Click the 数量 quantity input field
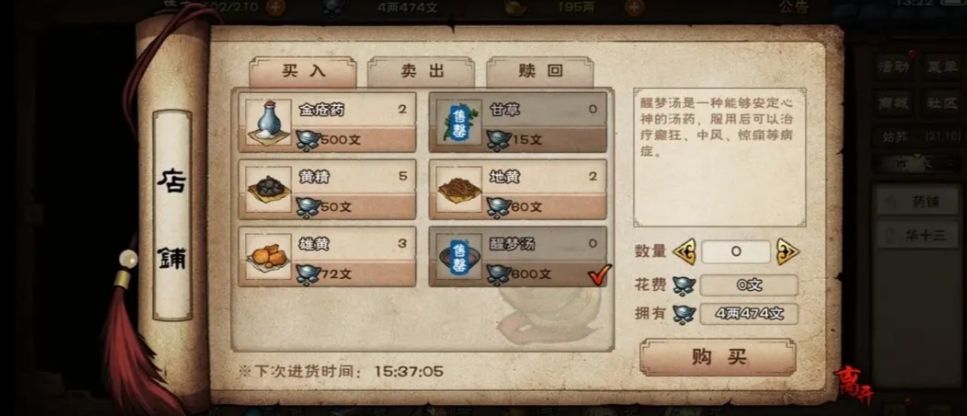The height and width of the screenshot is (416, 967). [x=736, y=251]
